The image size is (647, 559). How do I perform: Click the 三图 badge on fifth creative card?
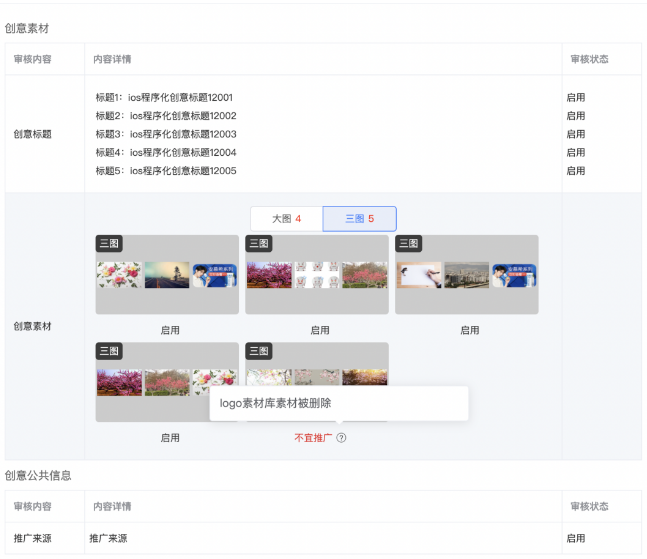point(258,351)
